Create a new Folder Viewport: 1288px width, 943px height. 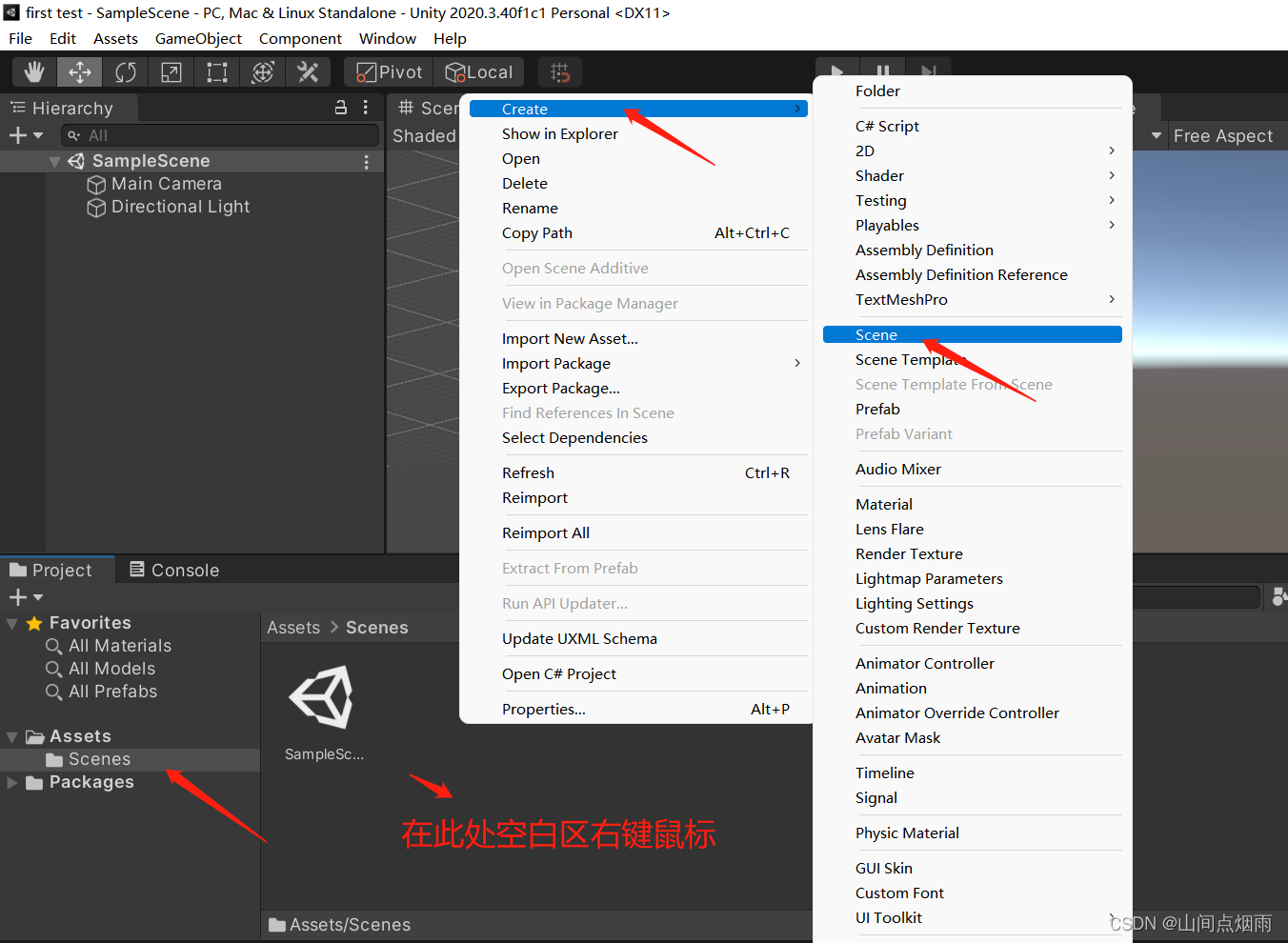click(972, 90)
